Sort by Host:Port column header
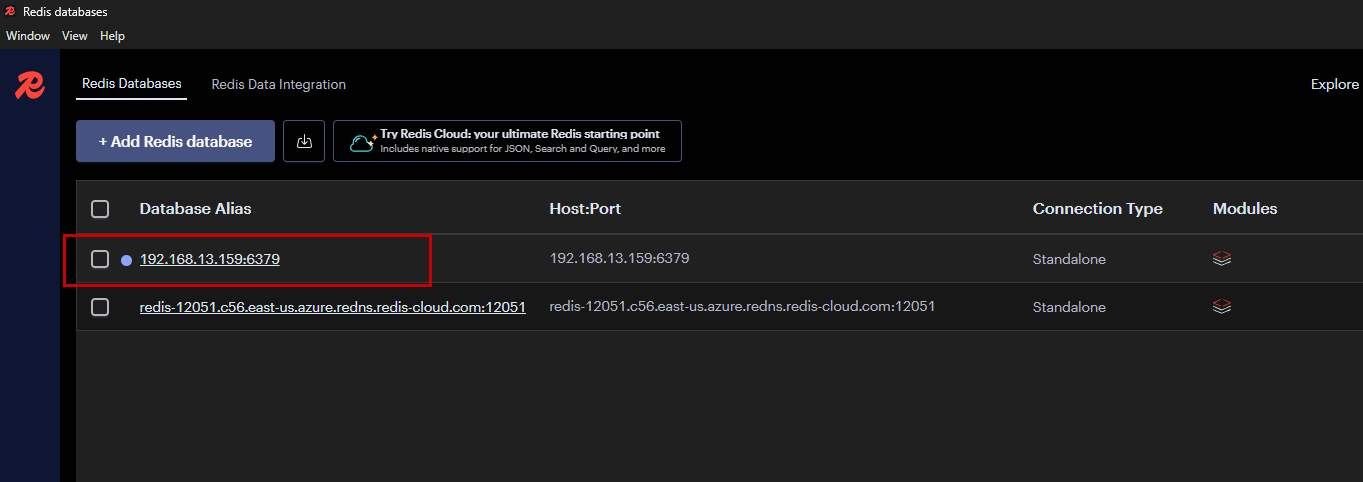 coord(585,209)
